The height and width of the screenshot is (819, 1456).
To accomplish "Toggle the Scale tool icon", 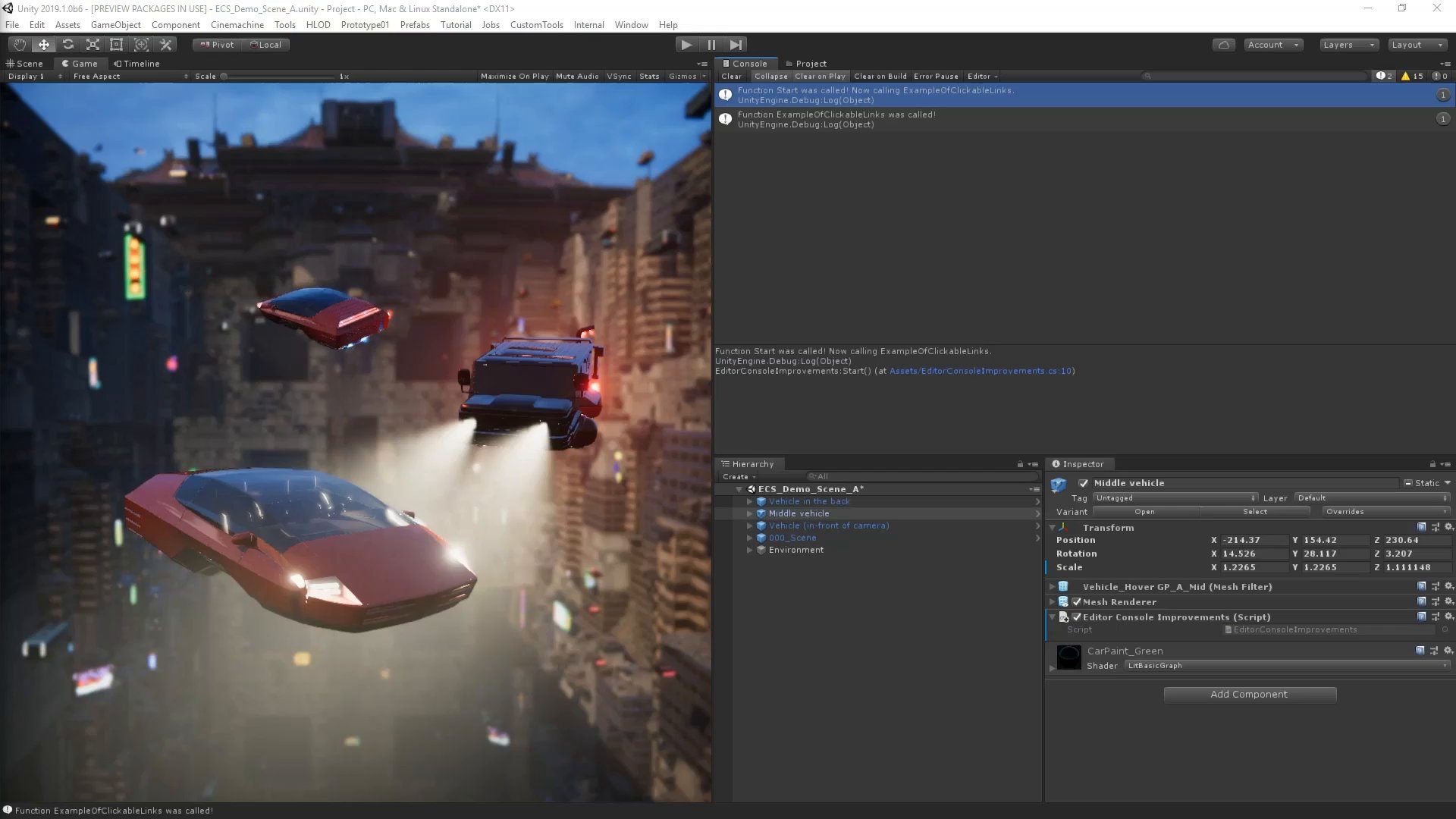I will [92, 44].
